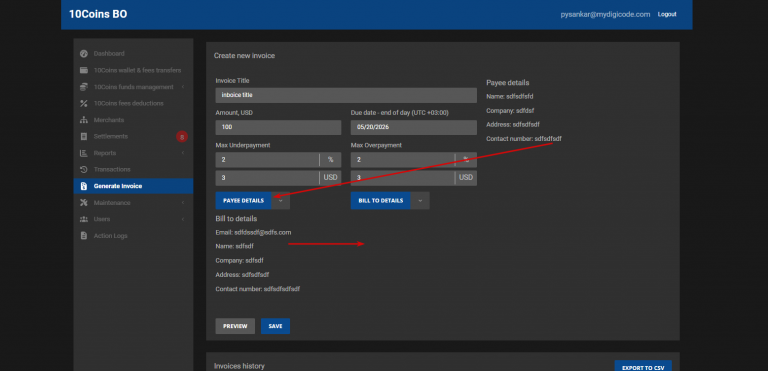Click the 10Coins wallet card icon

(x=84, y=70)
